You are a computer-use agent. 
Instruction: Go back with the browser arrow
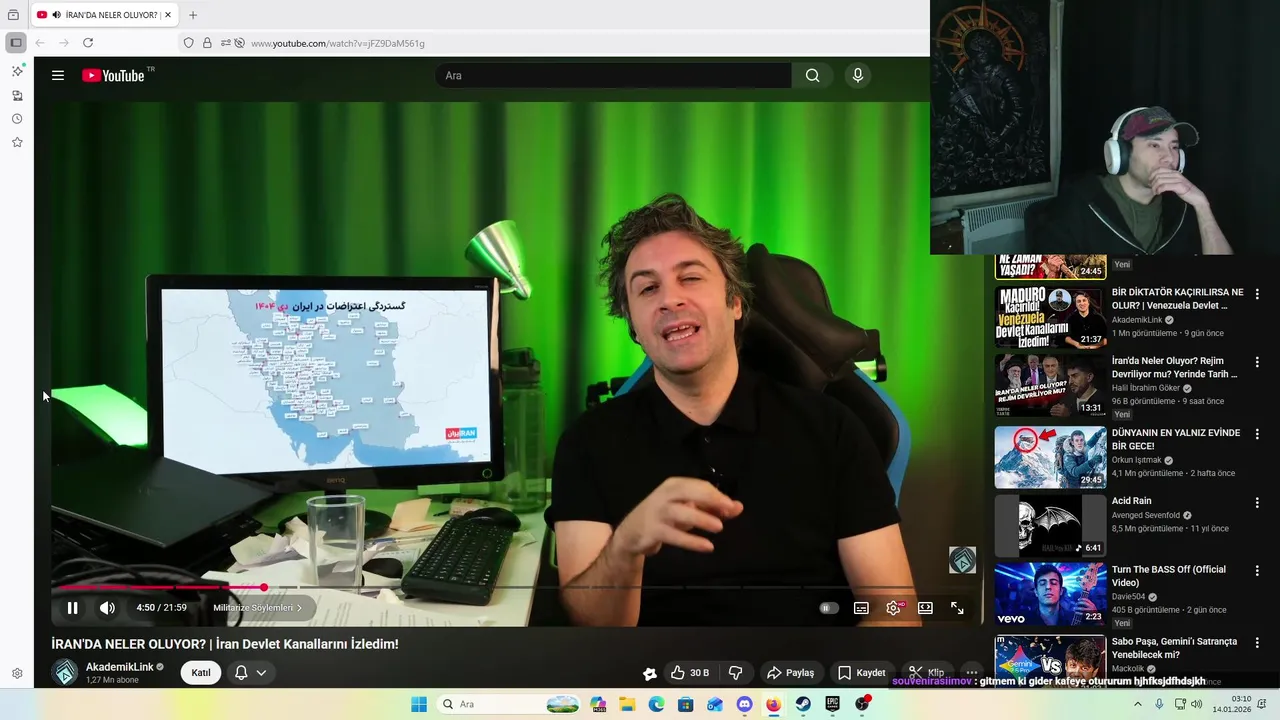coord(40,43)
